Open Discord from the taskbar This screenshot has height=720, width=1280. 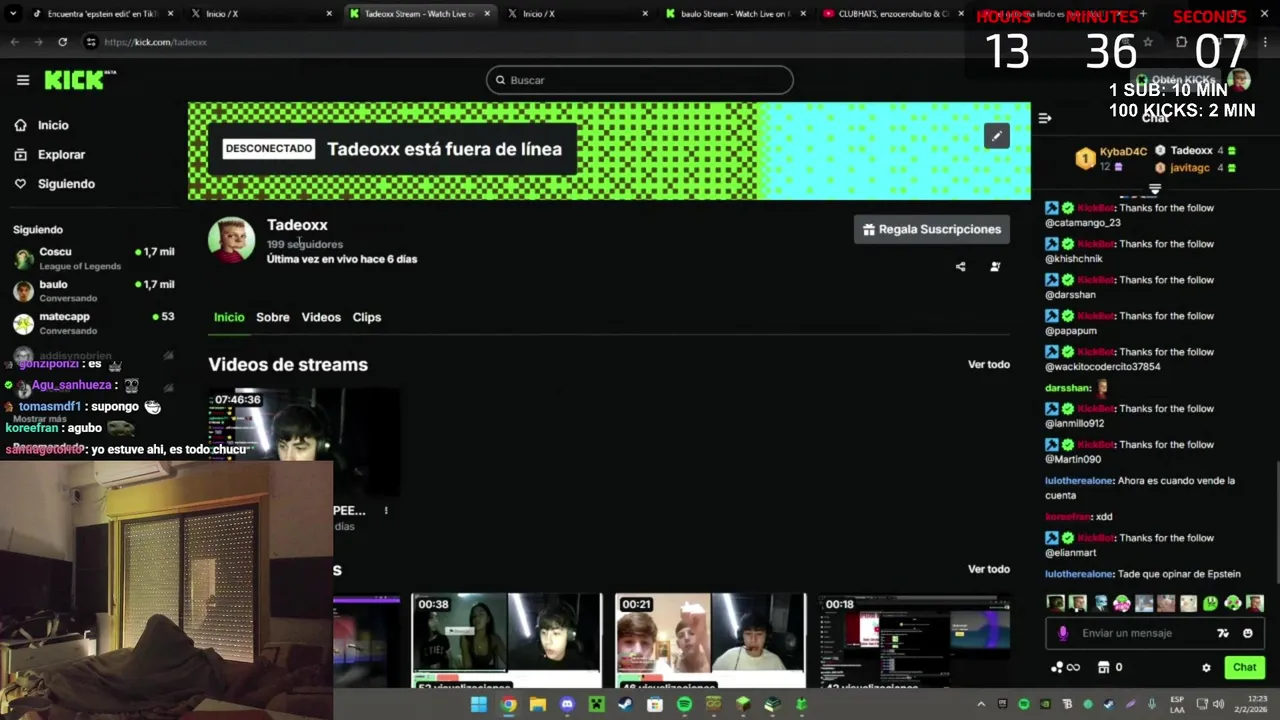[x=567, y=704]
